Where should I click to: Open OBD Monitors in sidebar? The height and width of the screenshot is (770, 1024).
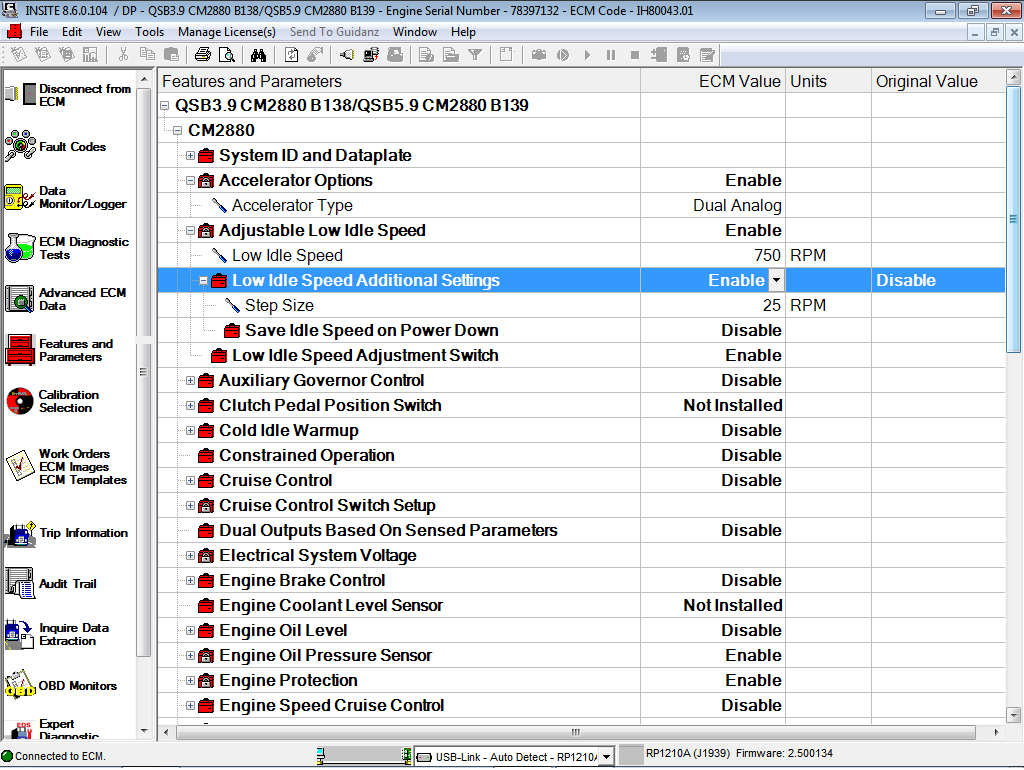(x=61, y=685)
